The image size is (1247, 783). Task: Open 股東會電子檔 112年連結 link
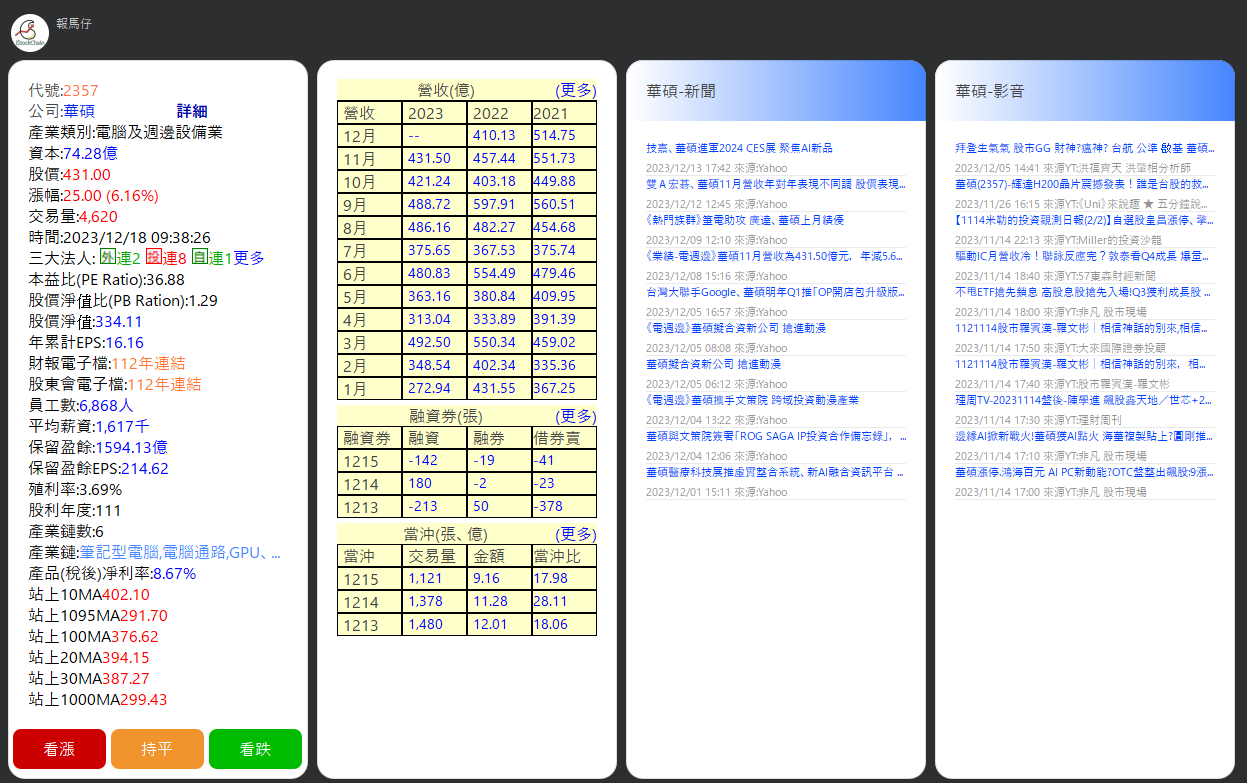point(156,384)
